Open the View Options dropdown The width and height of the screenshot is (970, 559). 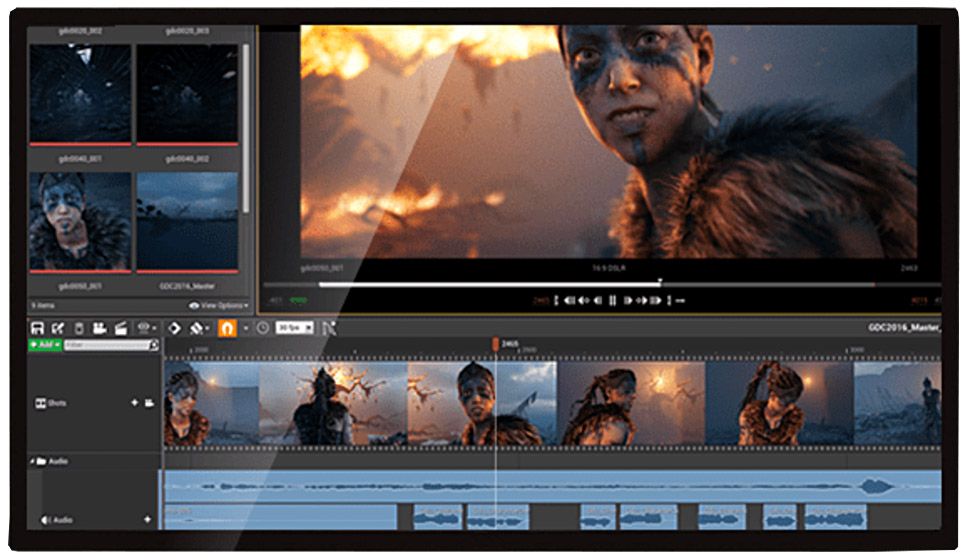pos(218,305)
